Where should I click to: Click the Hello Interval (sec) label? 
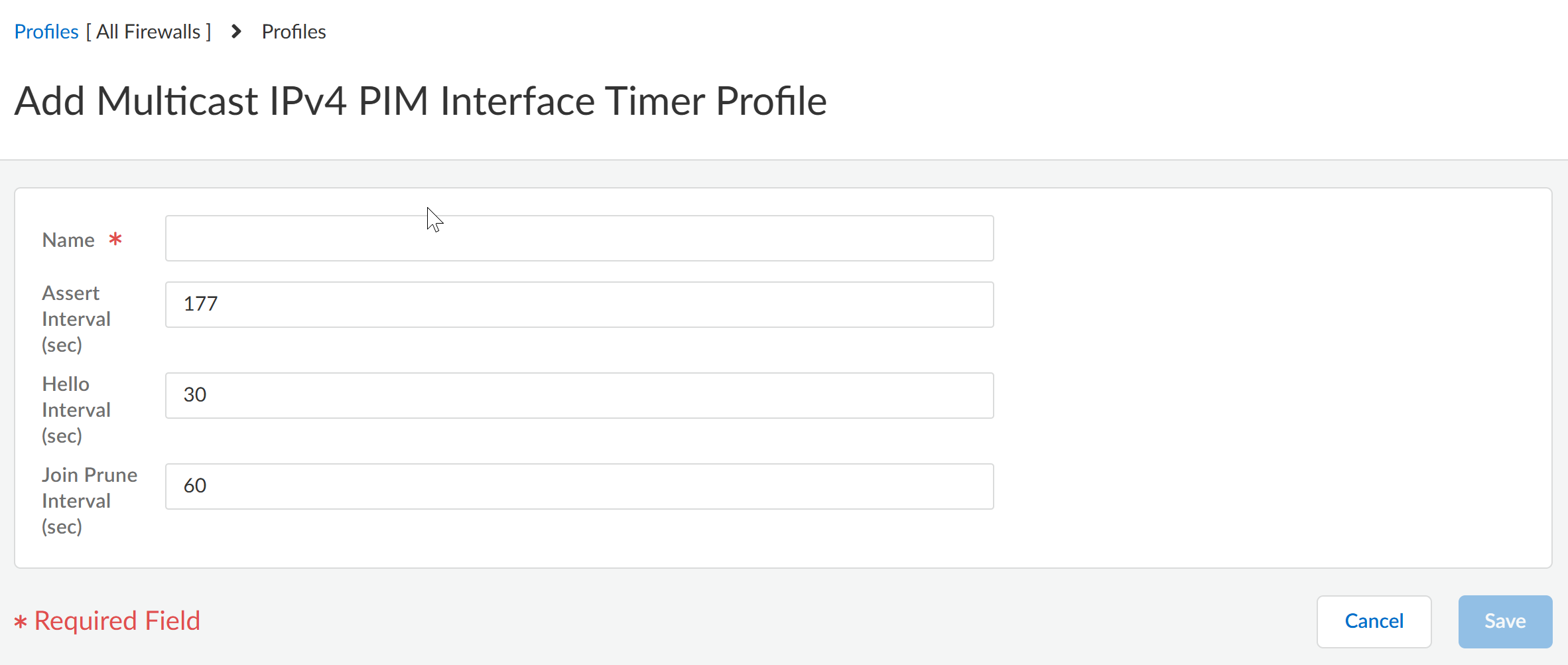tap(76, 410)
